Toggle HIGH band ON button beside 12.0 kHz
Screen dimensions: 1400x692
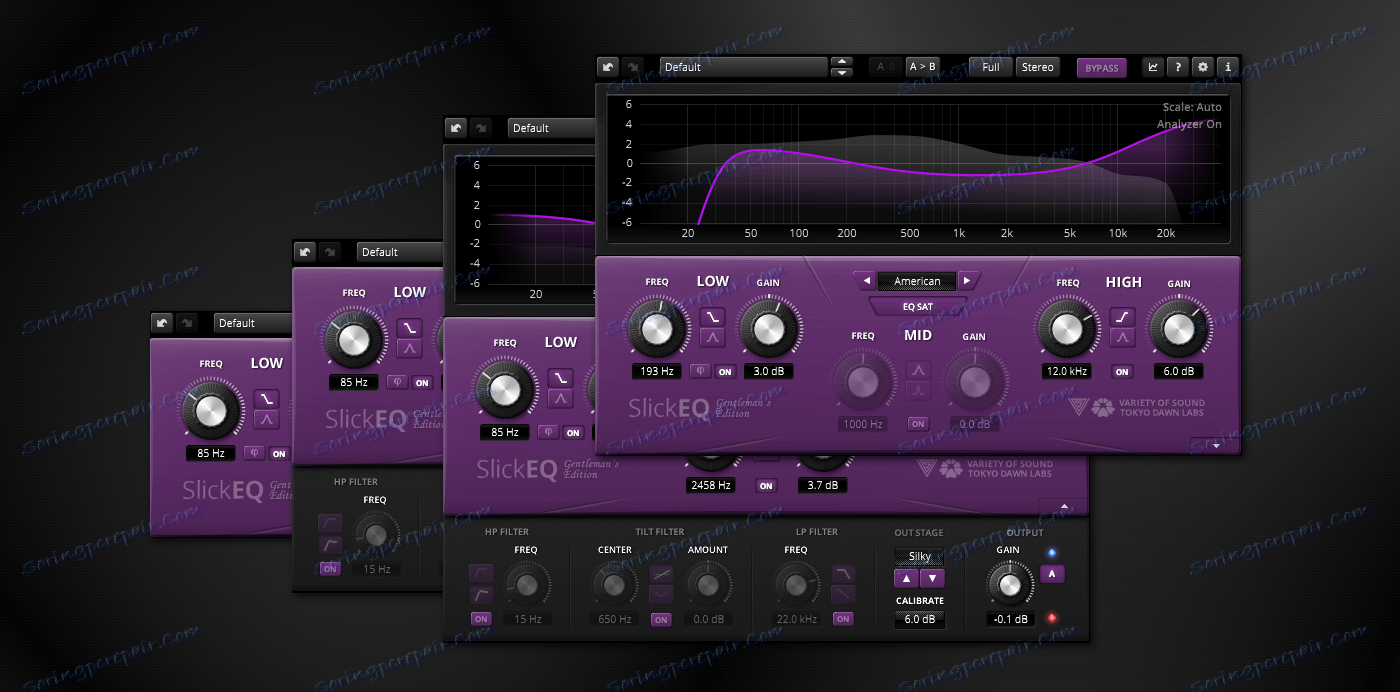[x=1122, y=371]
